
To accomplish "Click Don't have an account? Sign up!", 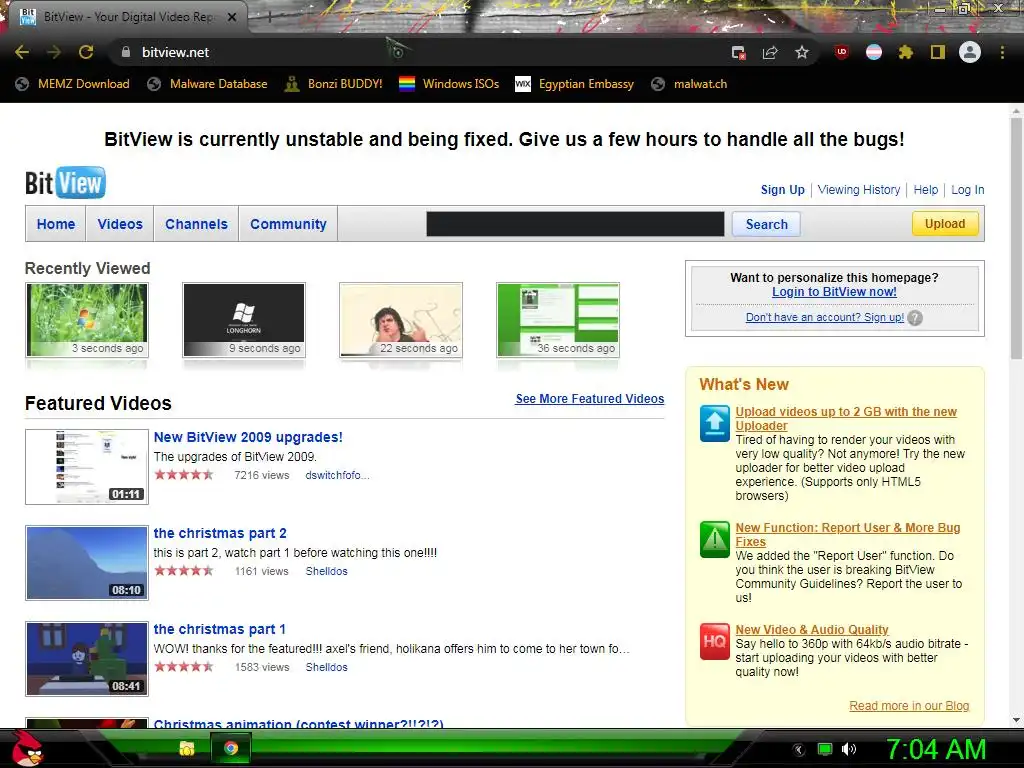I will pyautogui.click(x=825, y=317).
